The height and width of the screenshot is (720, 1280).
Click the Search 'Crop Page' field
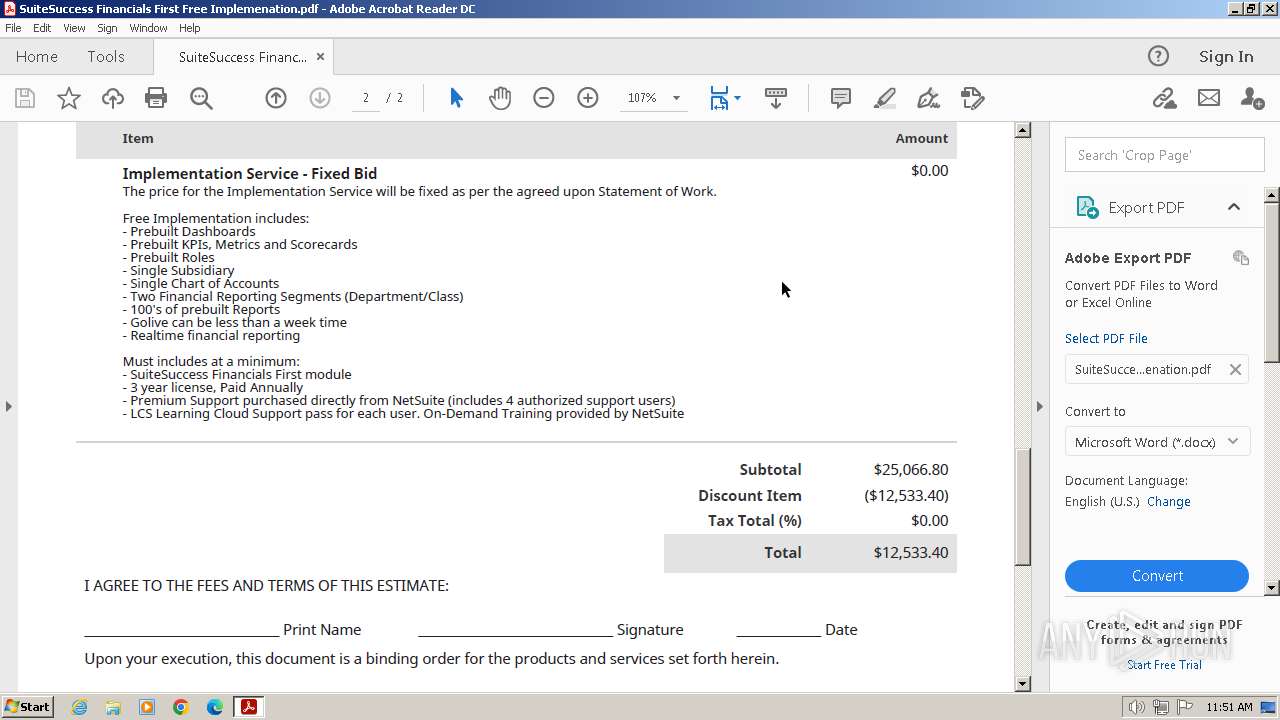coord(1164,155)
